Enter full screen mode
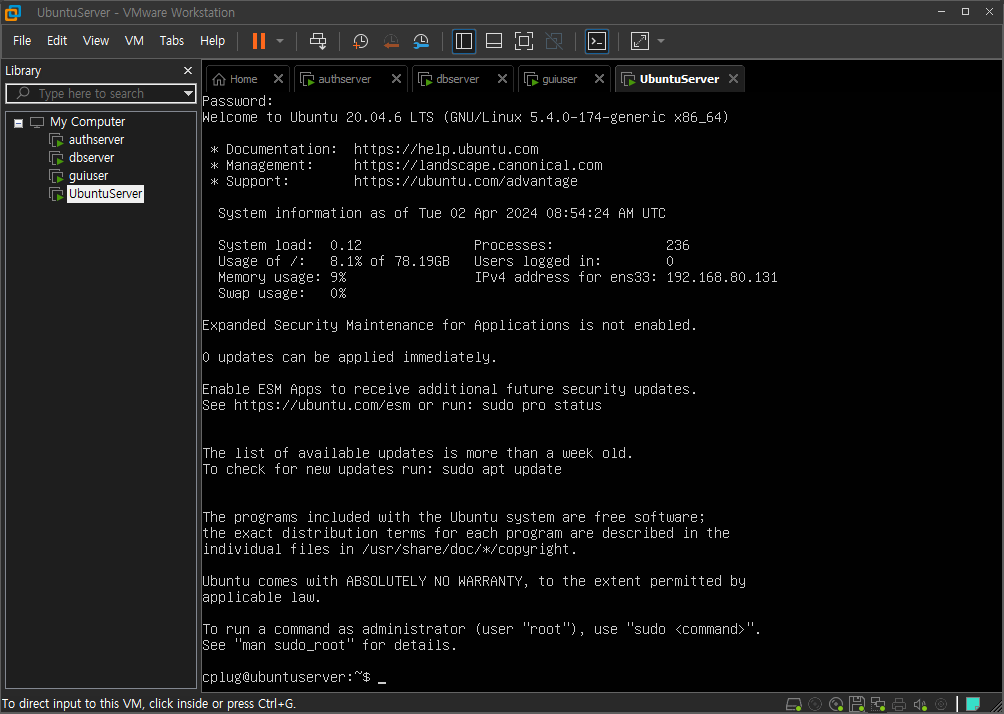Viewport: 1004px width, 714px height. (x=524, y=41)
